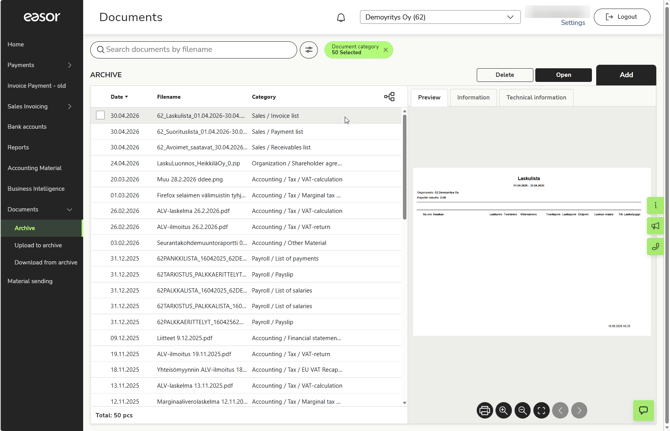Open the green announcements megaphone button
Viewport: 670px width, 431px height.
pyautogui.click(x=655, y=226)
